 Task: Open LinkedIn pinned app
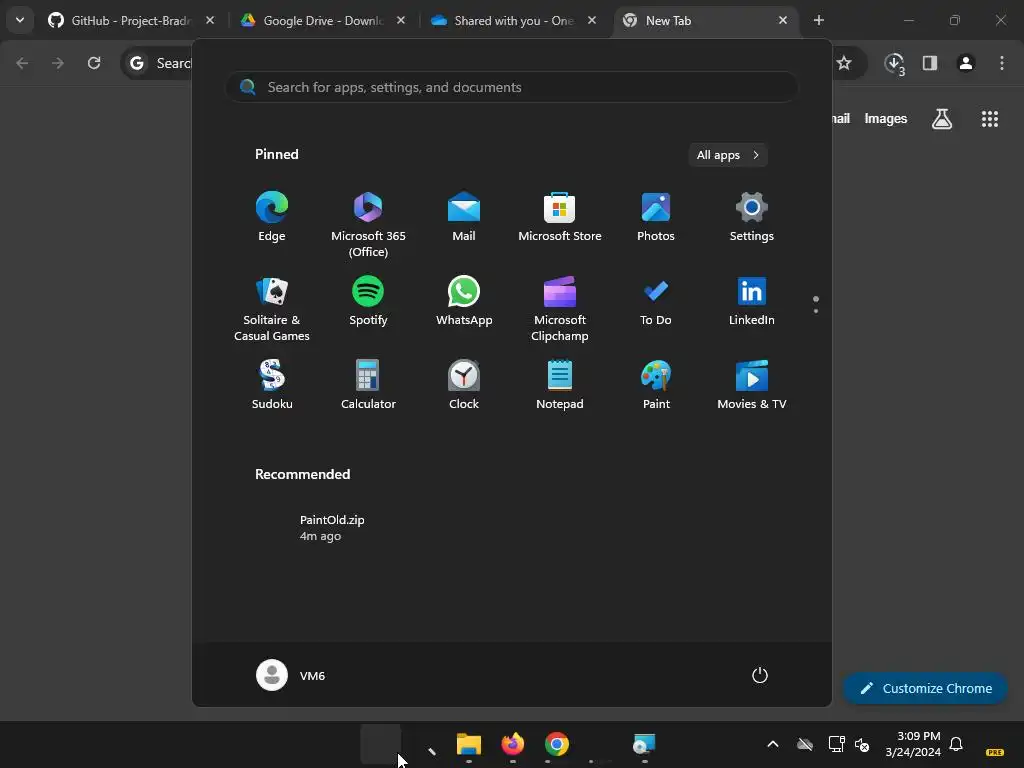[x=752, y=301]
